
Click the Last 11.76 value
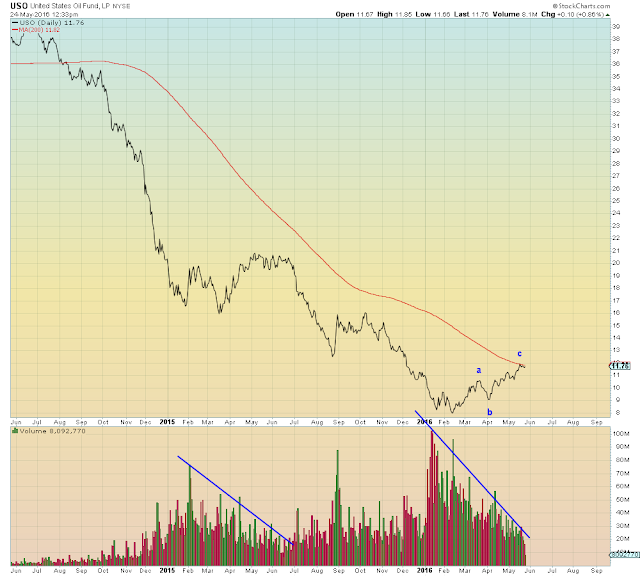471,14
